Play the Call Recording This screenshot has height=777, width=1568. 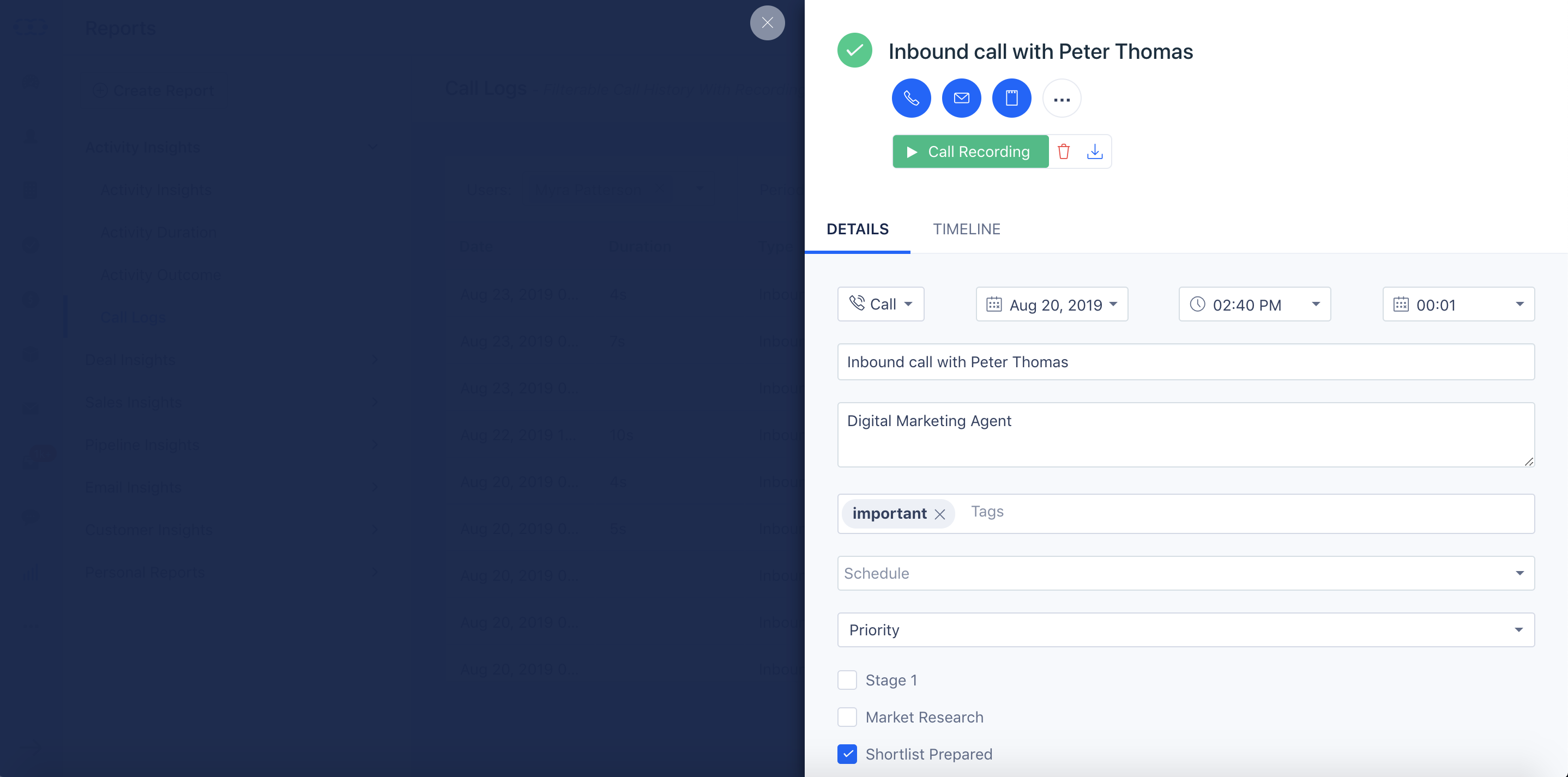pos(970,151)
